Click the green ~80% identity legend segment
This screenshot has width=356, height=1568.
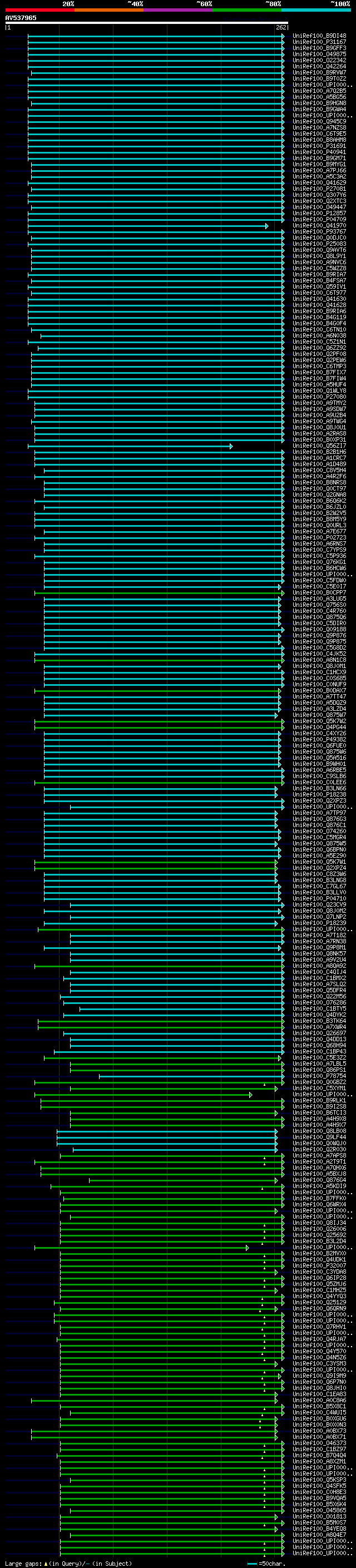pyautogui.click(x=247, y=10)
